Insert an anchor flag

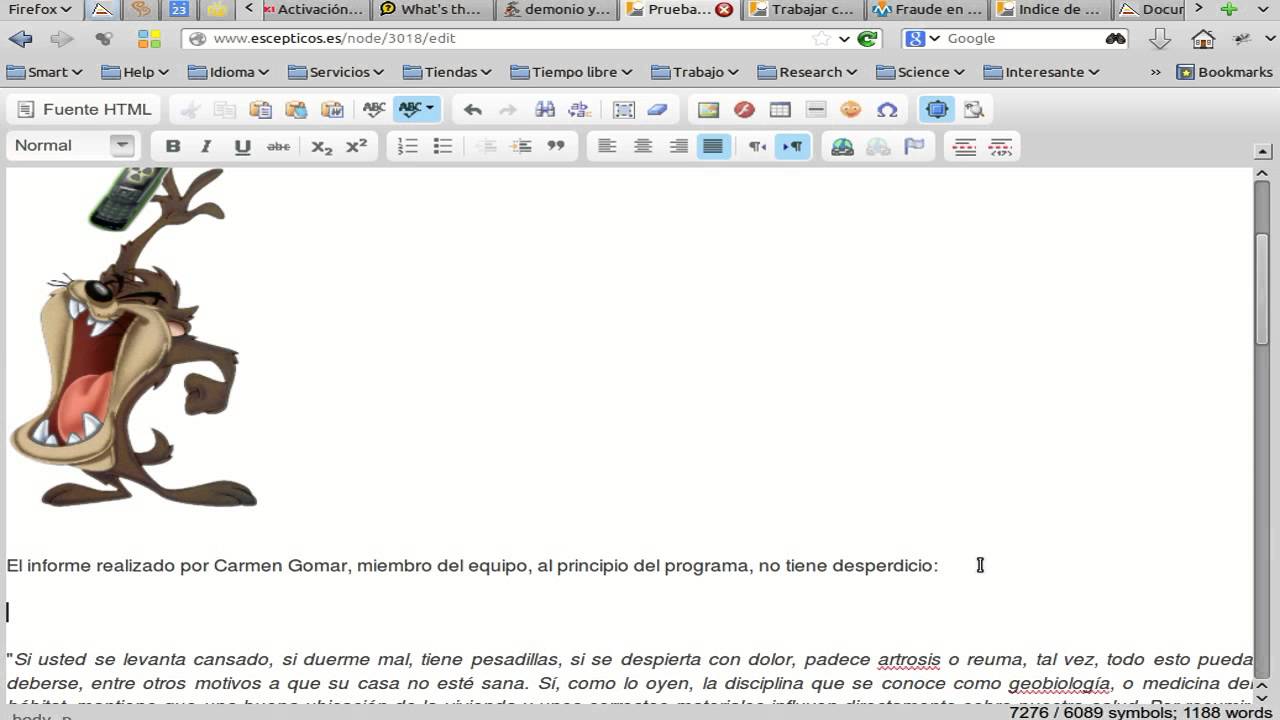click(x=914, y=146)
